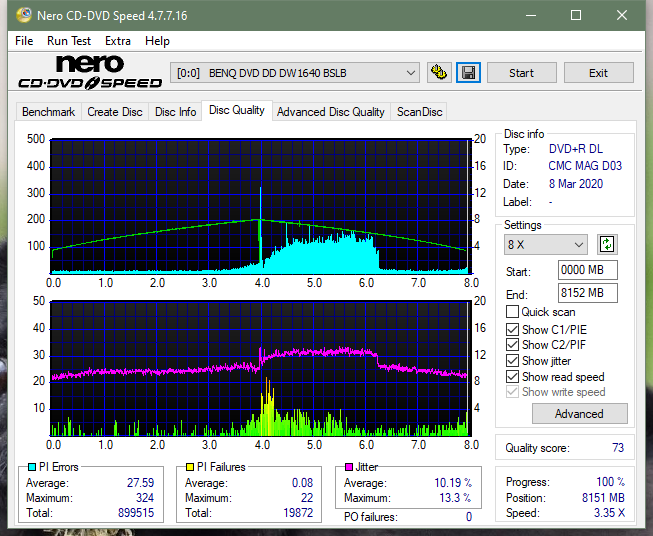
Task: Open the drive options icon
Action: click(439, 73)
